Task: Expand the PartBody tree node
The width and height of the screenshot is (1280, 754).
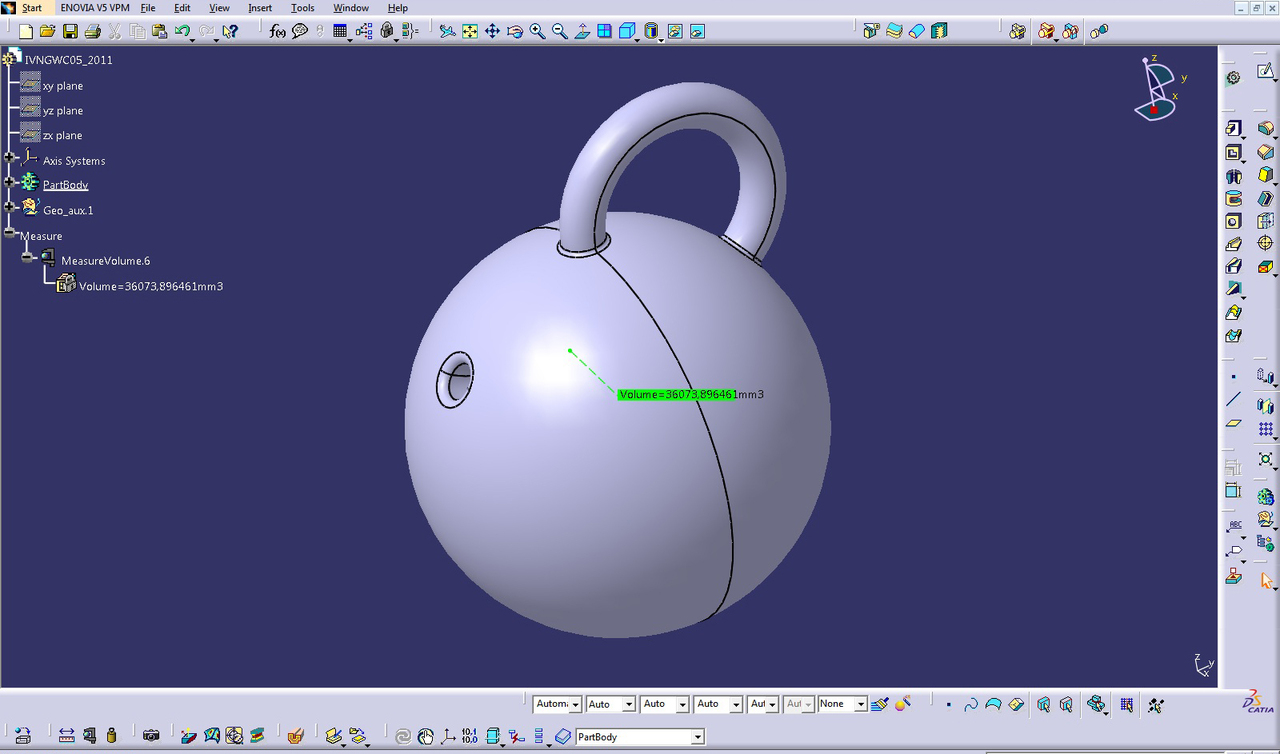Action: click(x=10, y=182)
